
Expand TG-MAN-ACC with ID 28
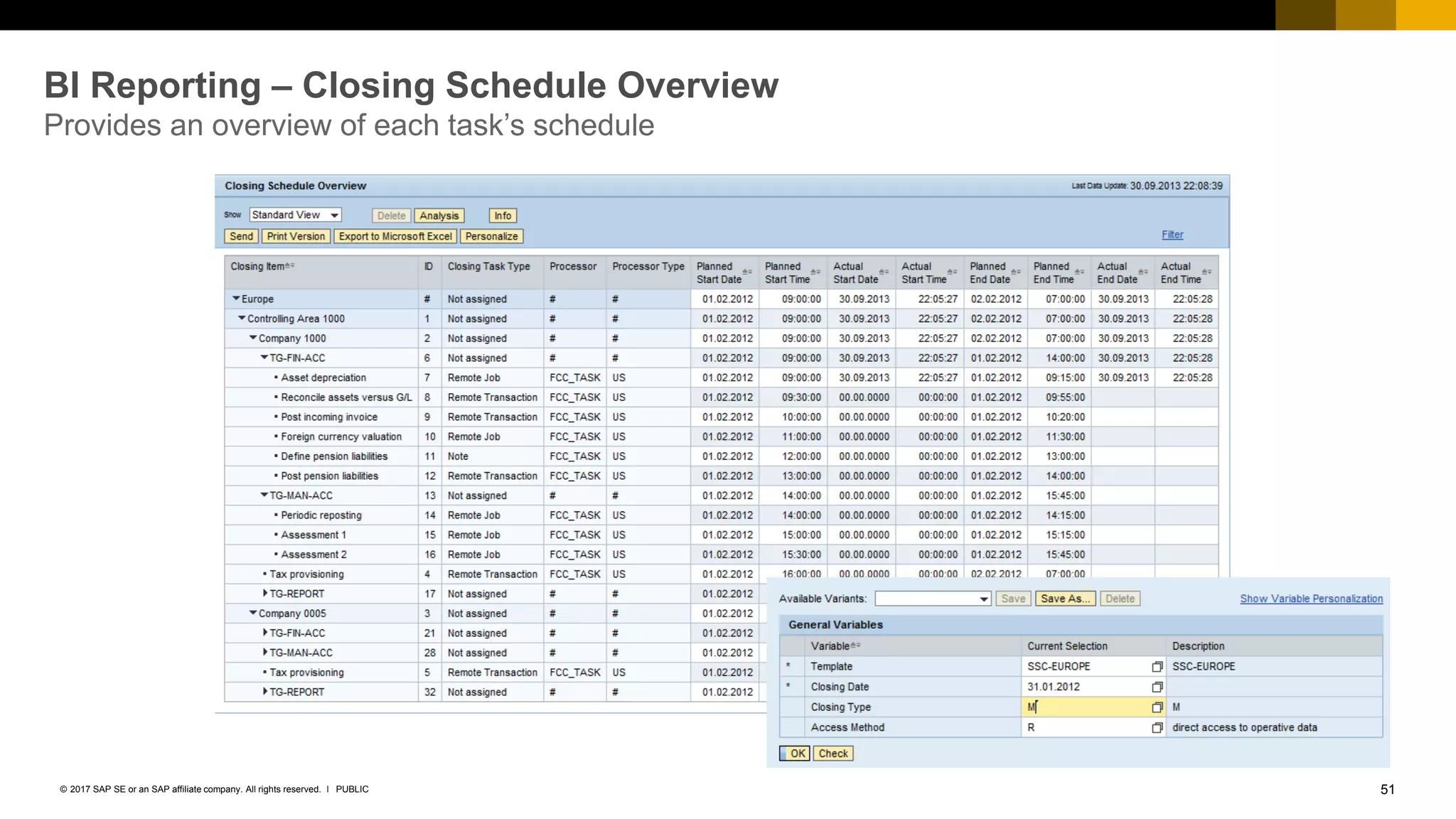[265, 652]
